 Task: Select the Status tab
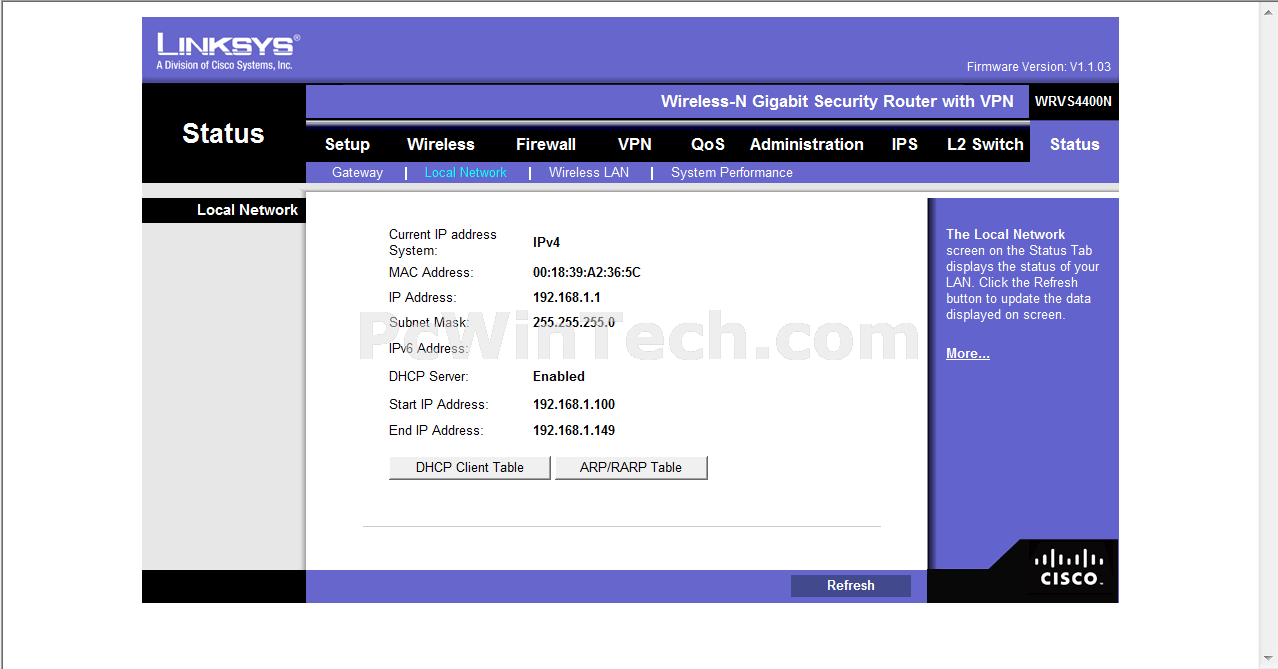1075,144
